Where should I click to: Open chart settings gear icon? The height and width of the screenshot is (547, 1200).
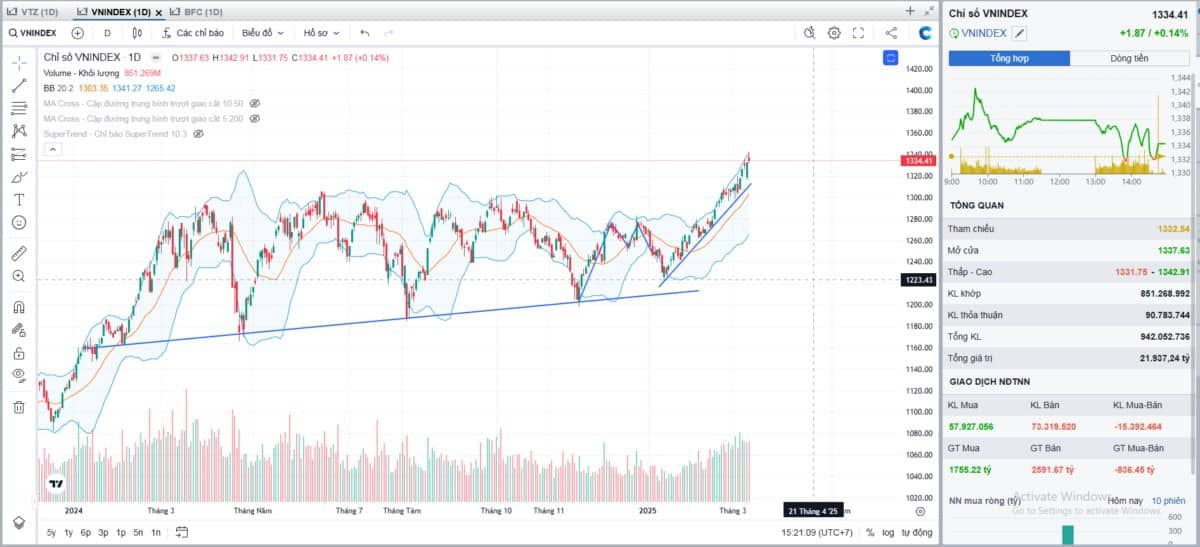coord(834,33)
